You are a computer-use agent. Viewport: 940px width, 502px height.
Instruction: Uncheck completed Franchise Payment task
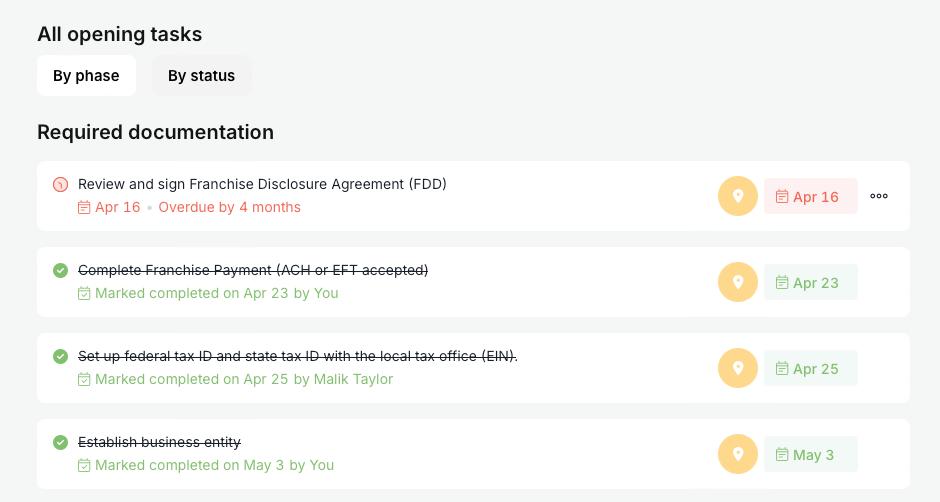pyautogui.click(x=60, y=270)
